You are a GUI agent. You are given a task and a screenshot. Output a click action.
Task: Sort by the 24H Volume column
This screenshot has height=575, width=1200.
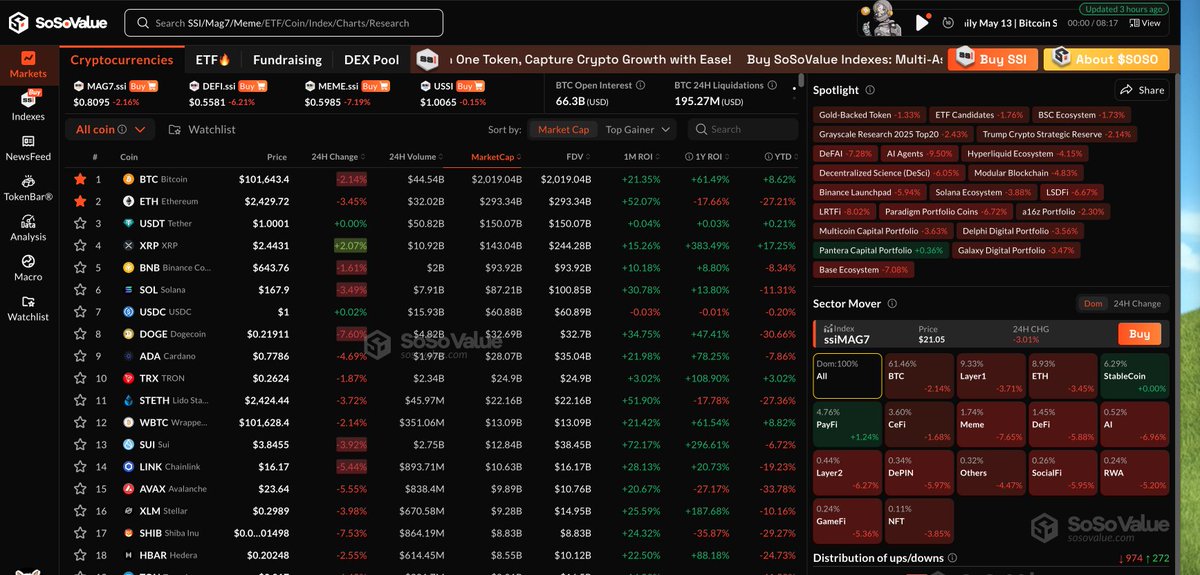[x=416, y=157]
